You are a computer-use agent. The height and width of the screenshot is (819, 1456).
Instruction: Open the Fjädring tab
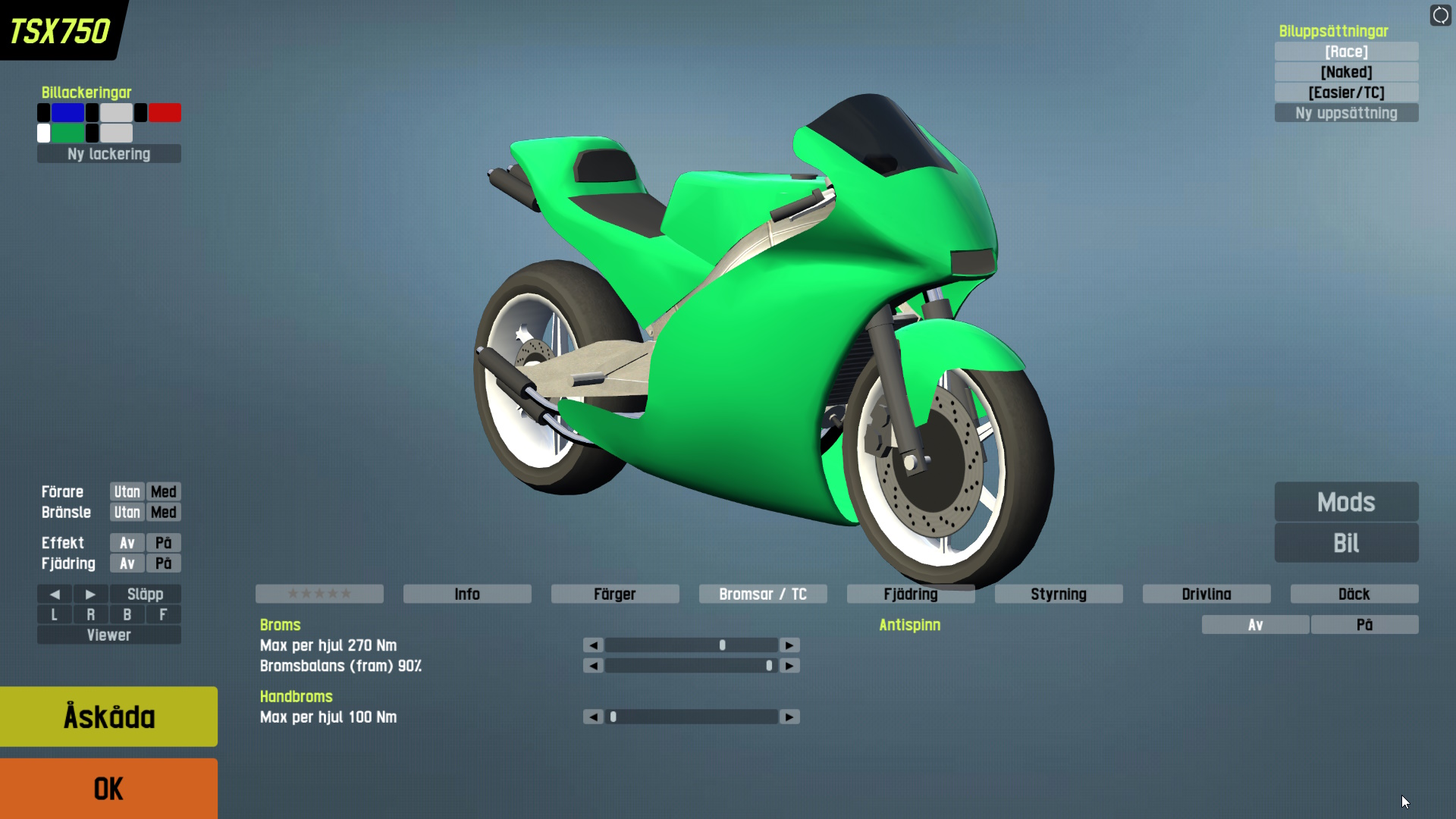pyautogui.click(x=910, y=594)
